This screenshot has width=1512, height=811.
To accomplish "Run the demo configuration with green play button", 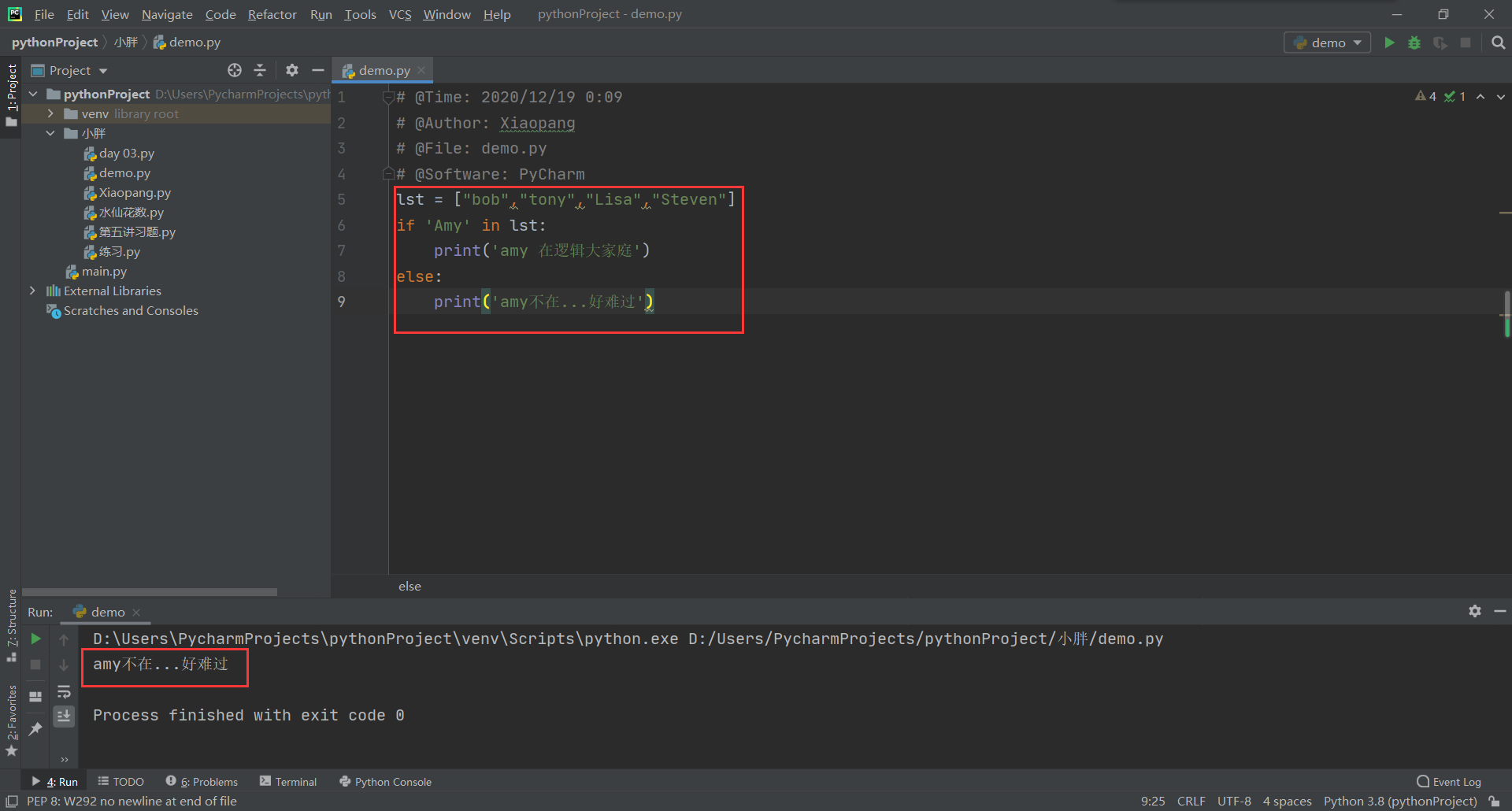I will 1389,43.
